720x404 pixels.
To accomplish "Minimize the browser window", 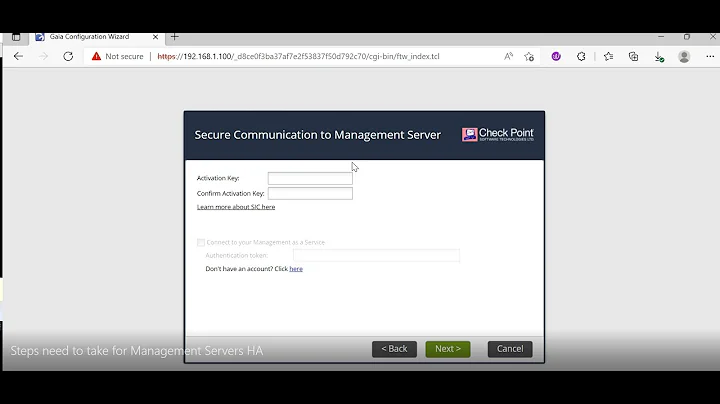I will tap(661, 37).
